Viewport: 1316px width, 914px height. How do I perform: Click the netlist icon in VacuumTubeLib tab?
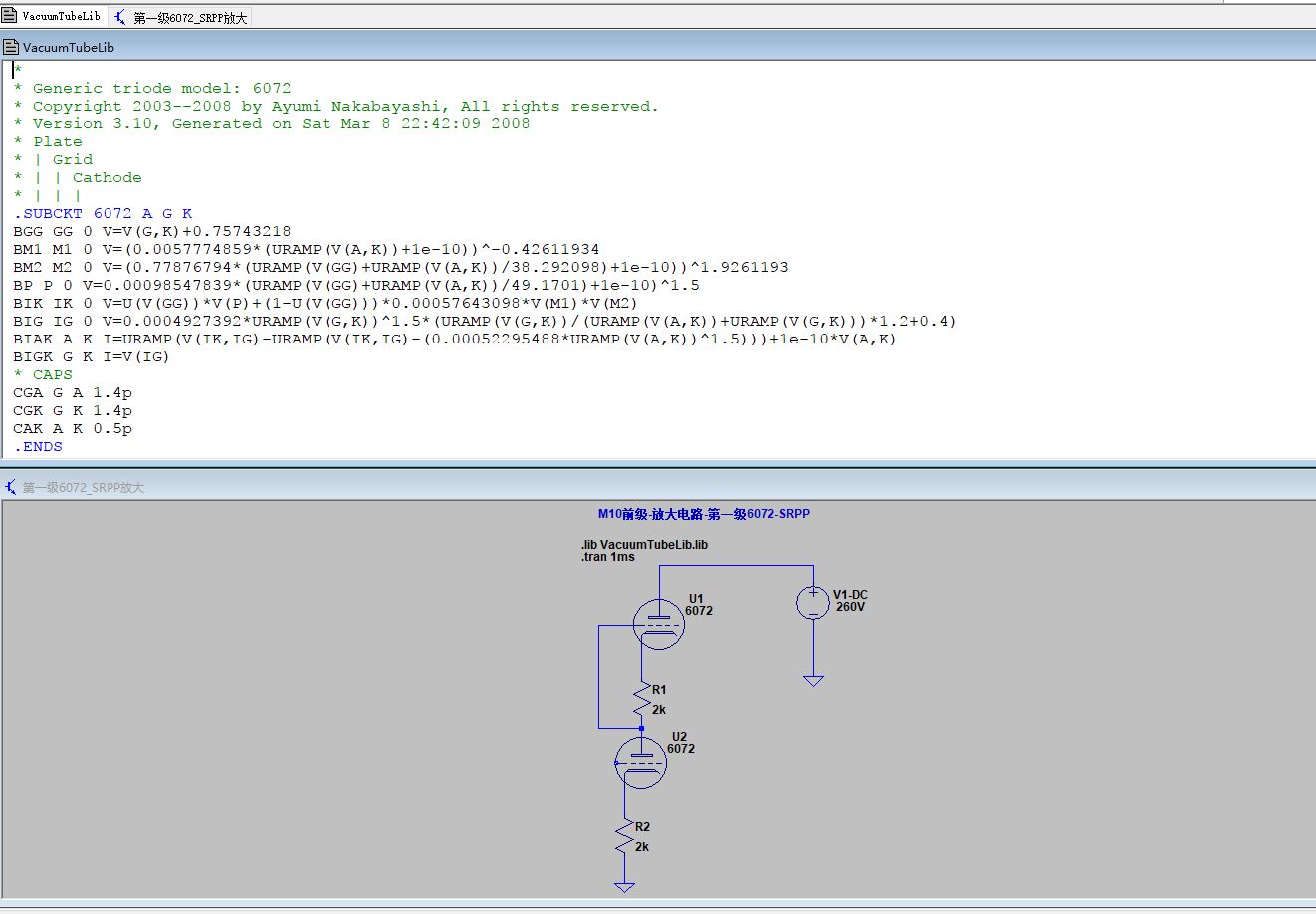10,16
